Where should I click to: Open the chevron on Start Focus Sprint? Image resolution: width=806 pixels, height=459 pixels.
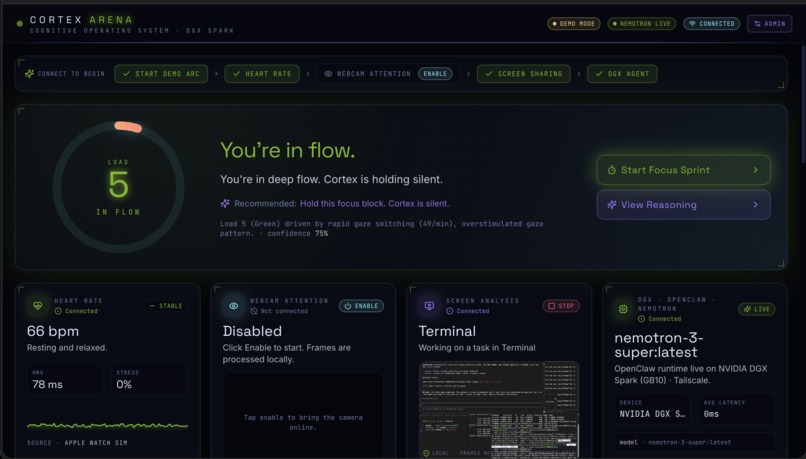coord(755,170)
